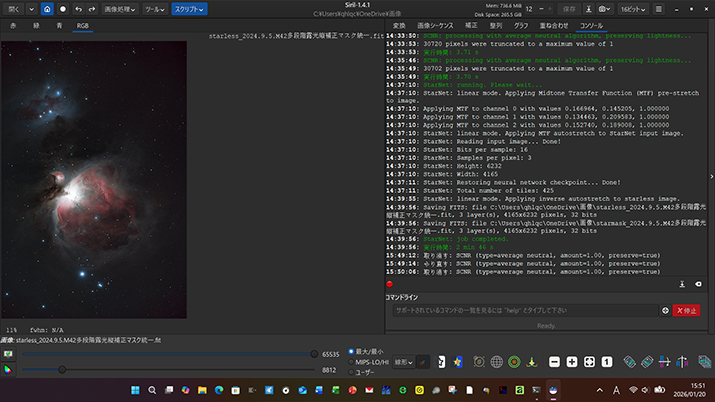Click the zoom in plus icon
The height and width of the screenshot is (402, 715).
pos(570,361)
